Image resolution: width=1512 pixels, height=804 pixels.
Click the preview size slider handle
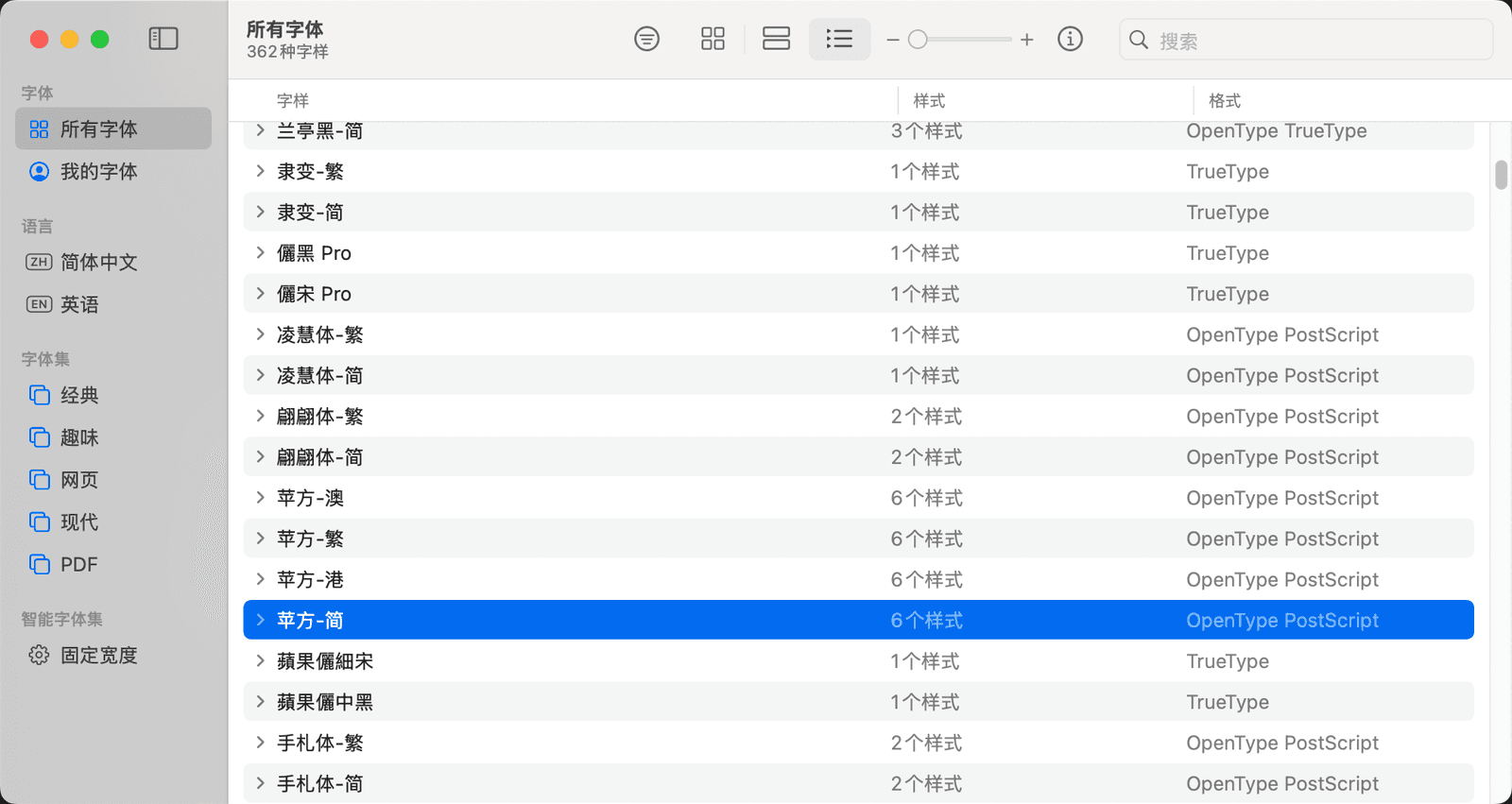[x=918, y=40]
